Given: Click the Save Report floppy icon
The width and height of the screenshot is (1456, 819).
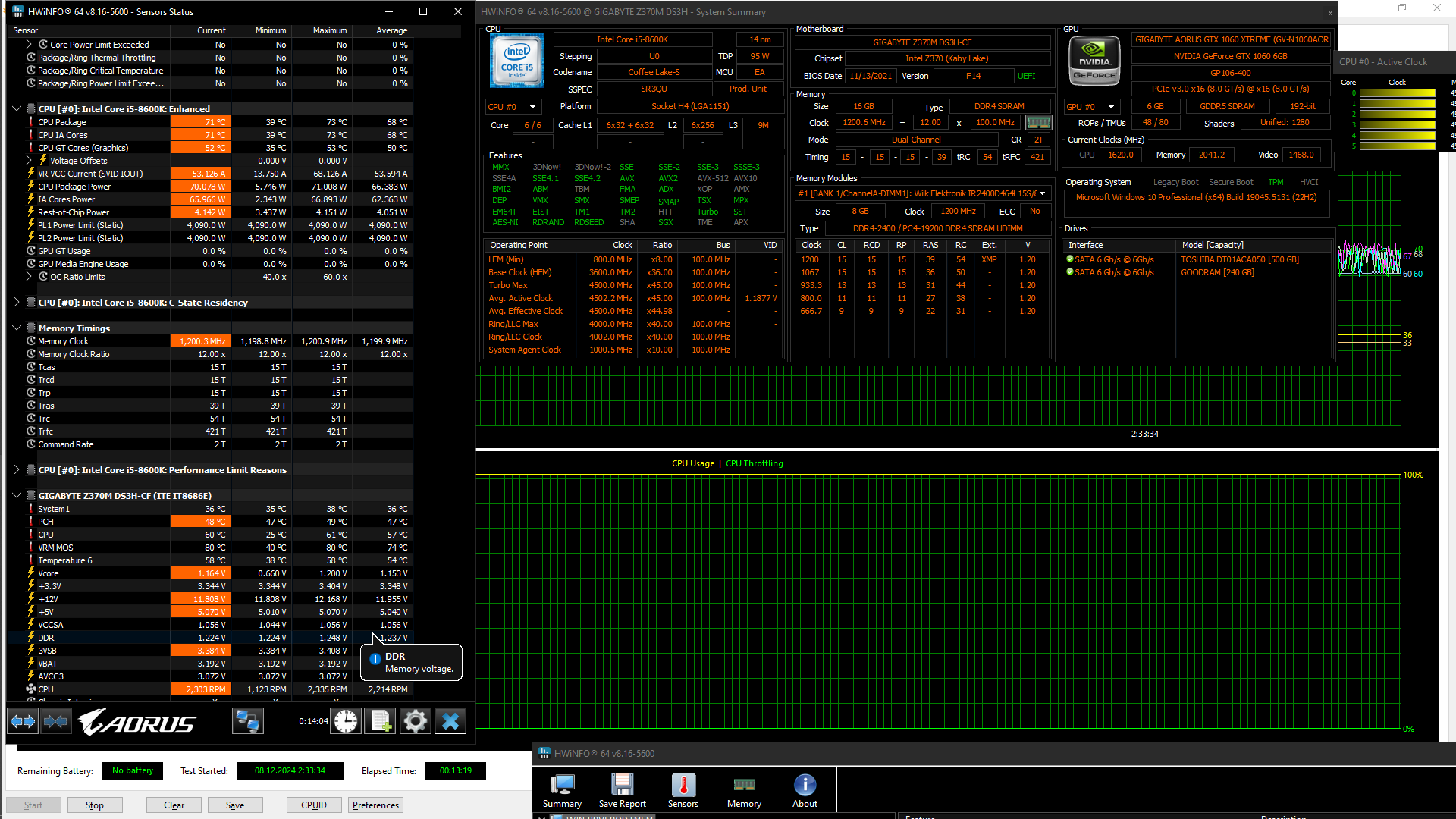Looking at the screenshot, I should pyautogui.click(x=622, y=790).
